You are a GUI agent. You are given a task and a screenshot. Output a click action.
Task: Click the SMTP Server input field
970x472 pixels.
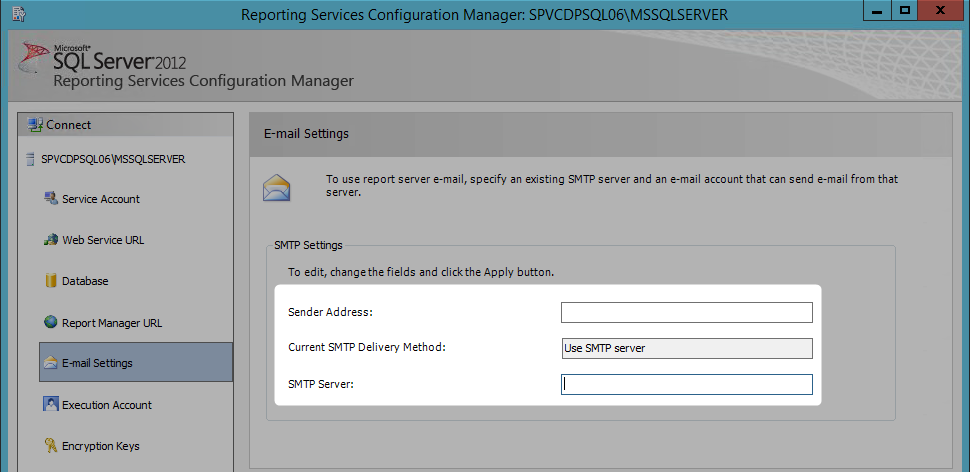point(687,384)
